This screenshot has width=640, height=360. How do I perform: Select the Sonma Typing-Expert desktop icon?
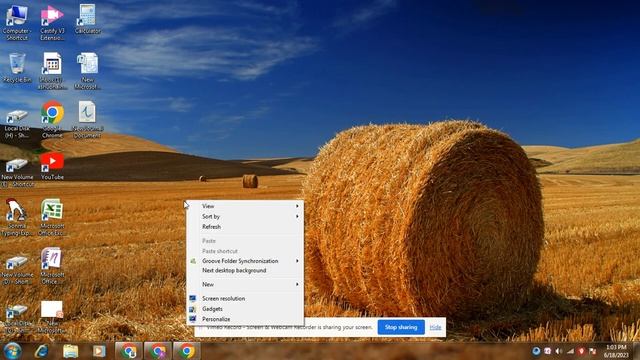pyautogui.click(x=17, y=218)
